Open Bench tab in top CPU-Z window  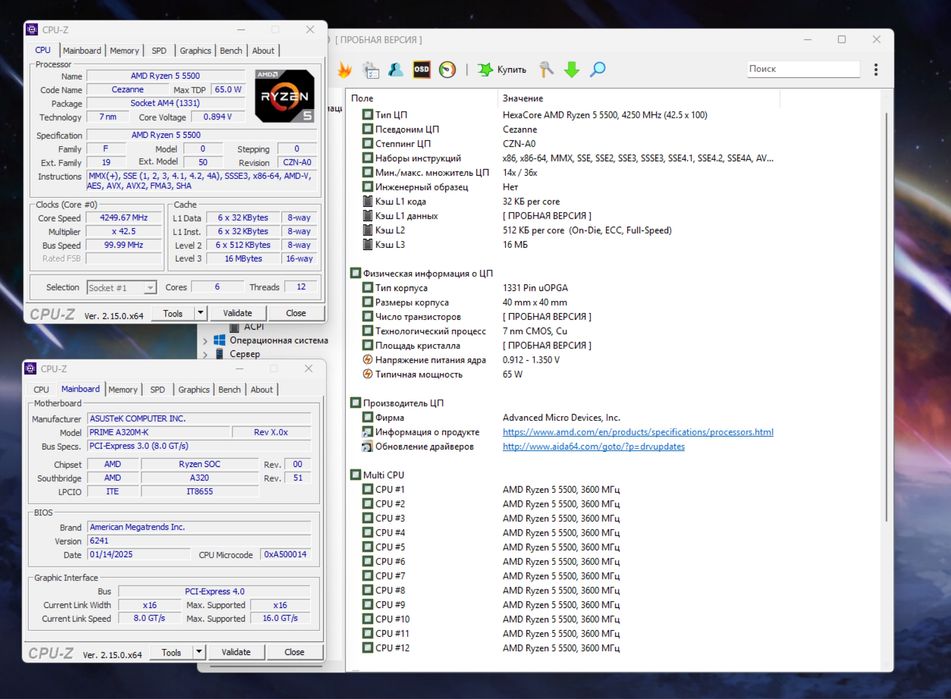(x=231, y=51)
